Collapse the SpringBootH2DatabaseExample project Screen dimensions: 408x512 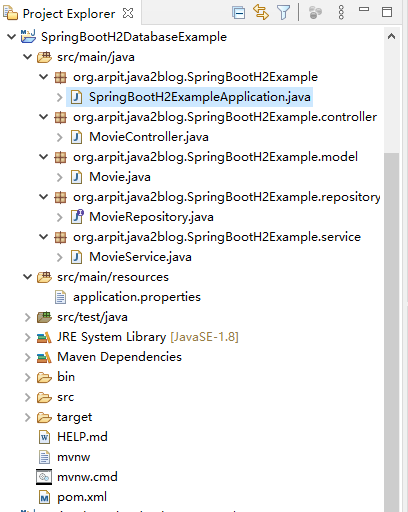coord(12,37)
